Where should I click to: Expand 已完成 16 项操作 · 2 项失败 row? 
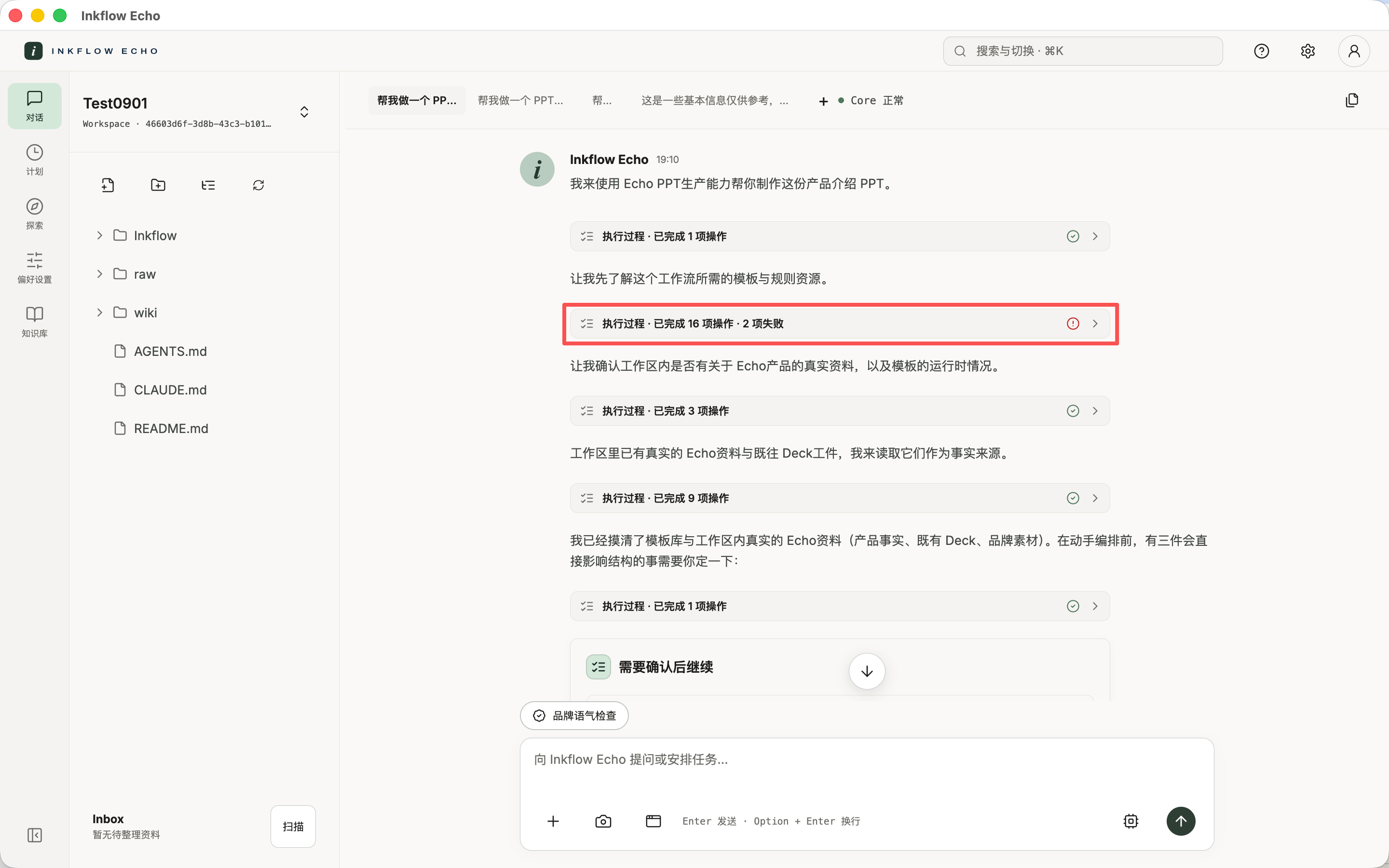click(x=840, y=323)
